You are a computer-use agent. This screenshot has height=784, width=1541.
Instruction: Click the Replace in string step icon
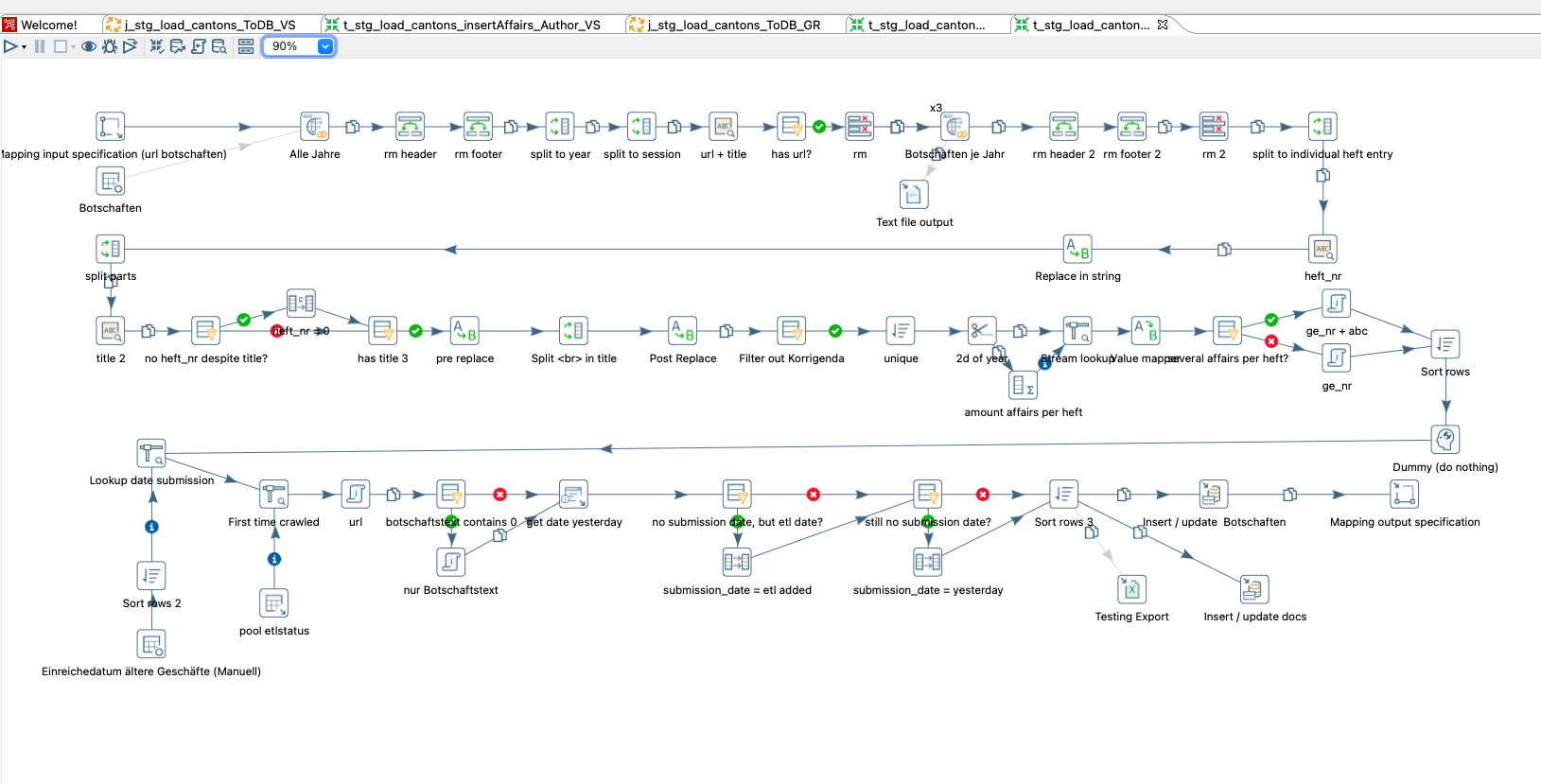coord(1077,250)
